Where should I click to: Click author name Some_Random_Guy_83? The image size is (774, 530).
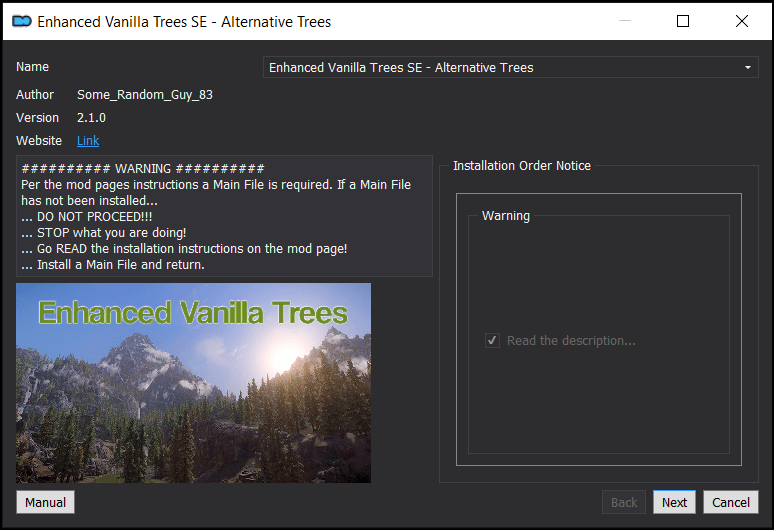click(x=145, y=95)
